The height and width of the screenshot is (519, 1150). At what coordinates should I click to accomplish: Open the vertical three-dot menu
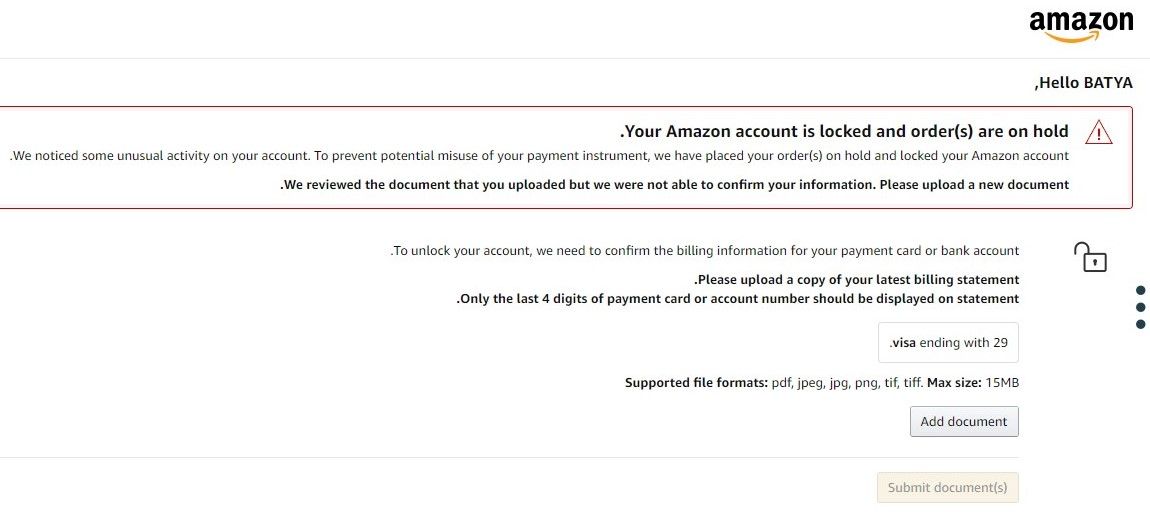(1141, 307)
